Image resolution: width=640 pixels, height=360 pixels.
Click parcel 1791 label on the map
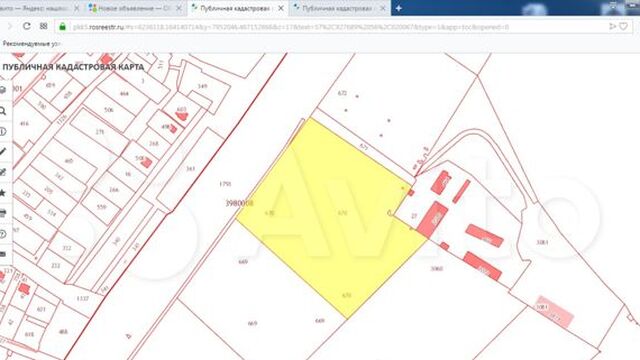(225, 184)
